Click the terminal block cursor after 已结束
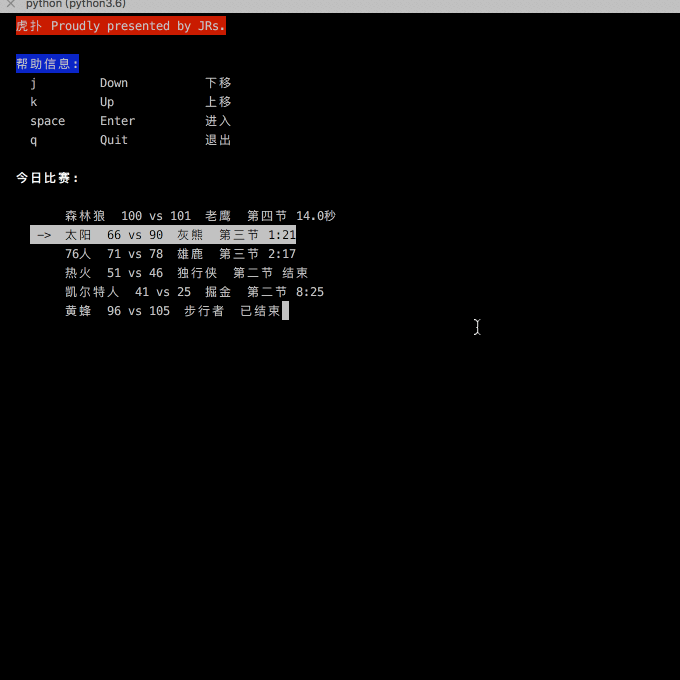 pos(285,311)
